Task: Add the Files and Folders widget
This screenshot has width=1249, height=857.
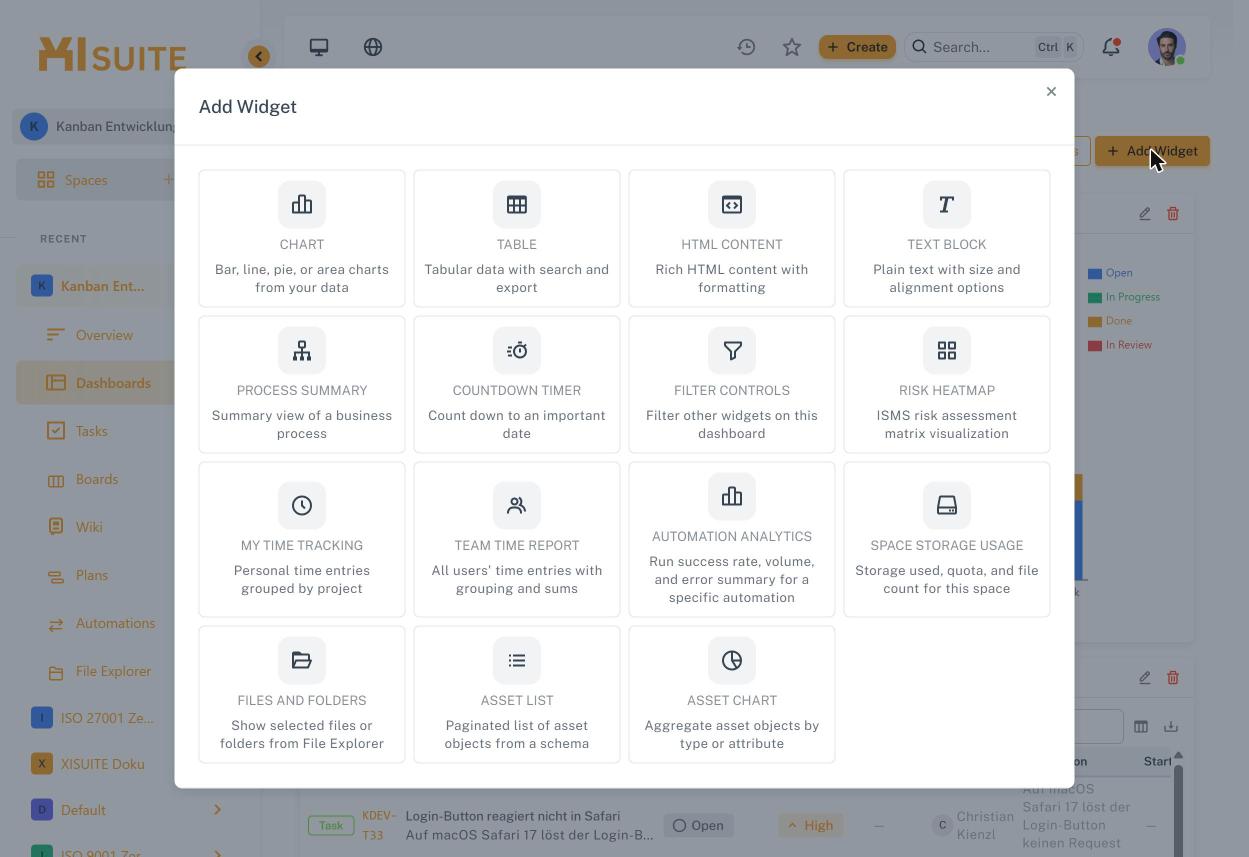Action: click(302, 694)
